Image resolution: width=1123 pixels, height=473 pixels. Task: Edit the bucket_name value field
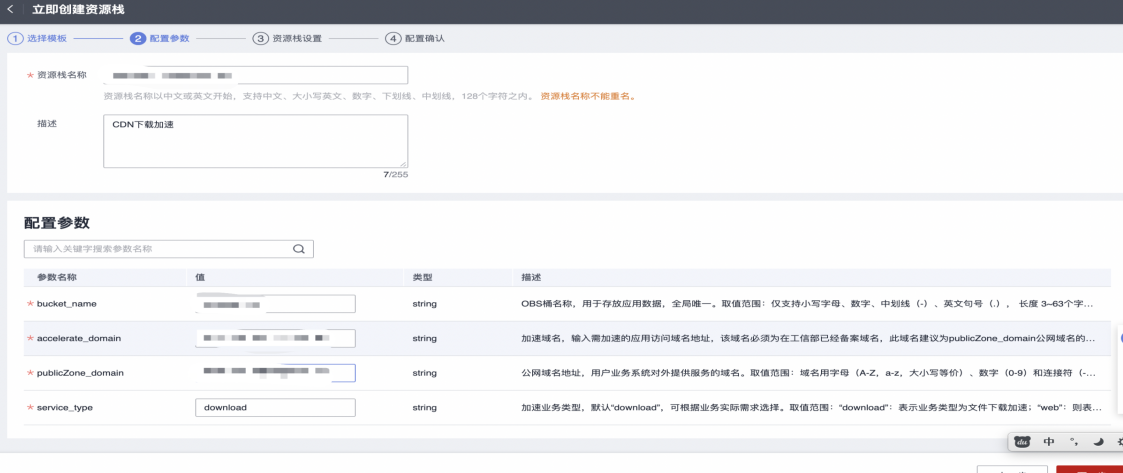275,304
